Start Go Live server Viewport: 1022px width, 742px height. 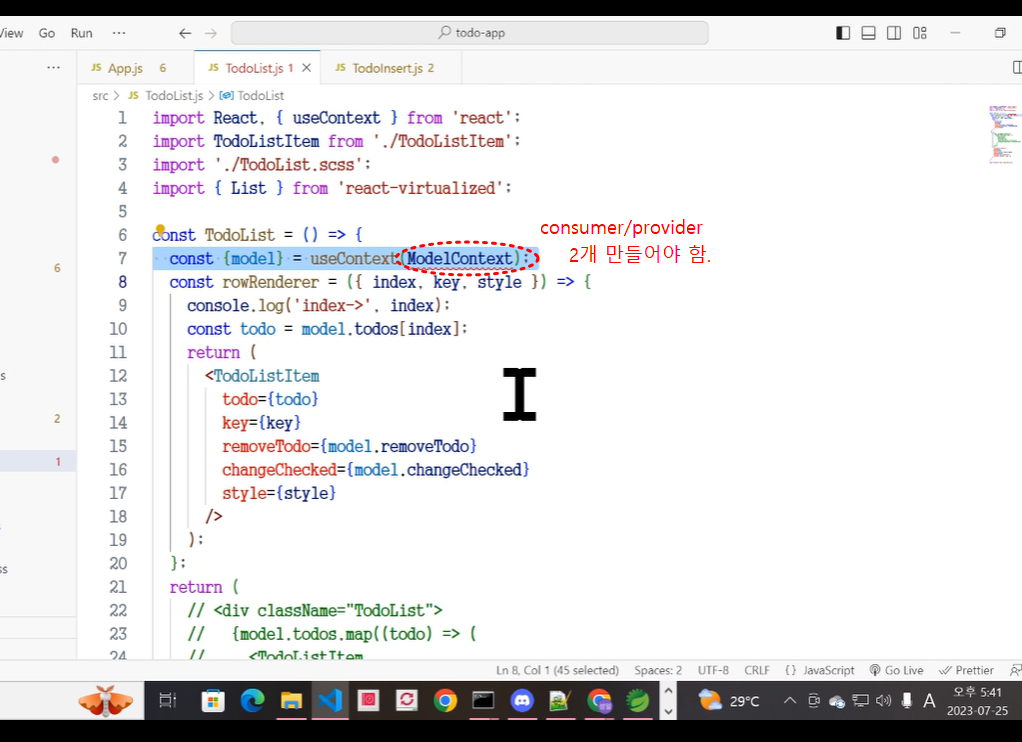pyautogui.click(x=897, y=670)
